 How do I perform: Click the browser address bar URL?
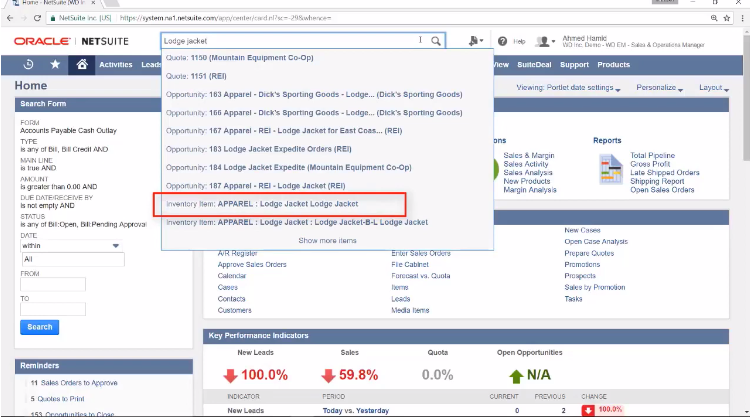[225, 18]
